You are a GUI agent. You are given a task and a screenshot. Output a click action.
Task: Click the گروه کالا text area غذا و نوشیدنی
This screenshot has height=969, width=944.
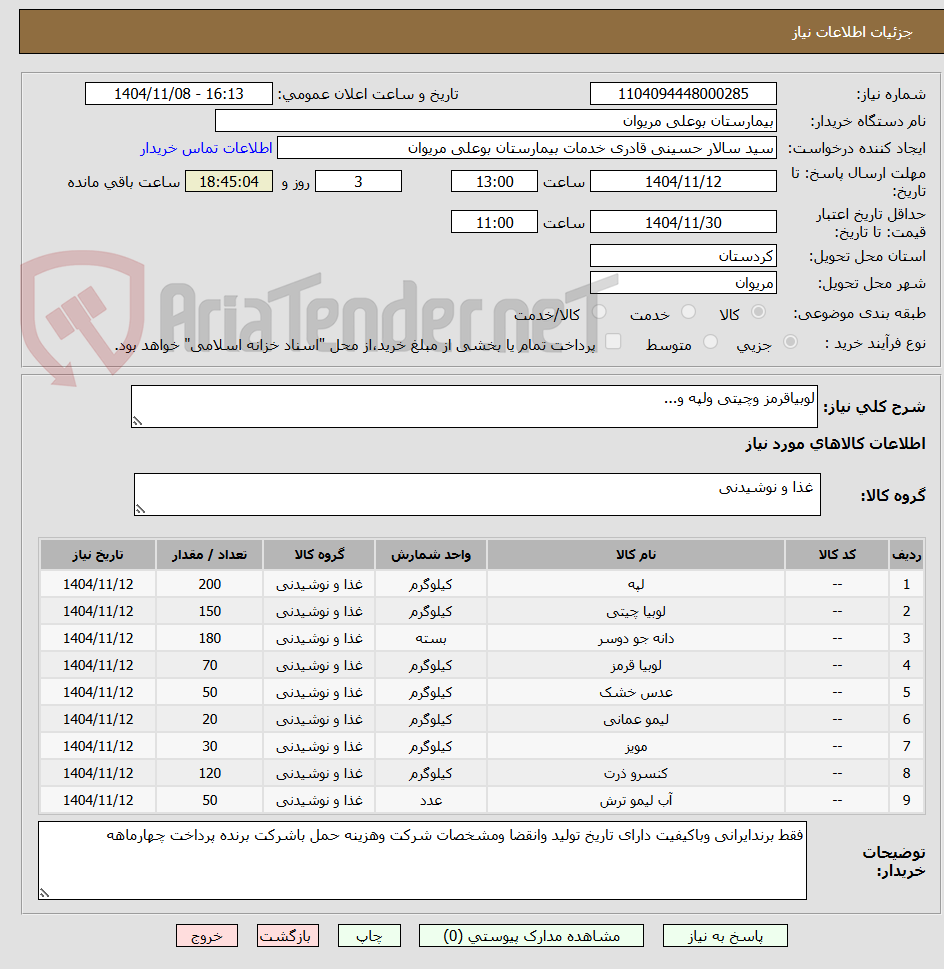click(x=477, y=494)
